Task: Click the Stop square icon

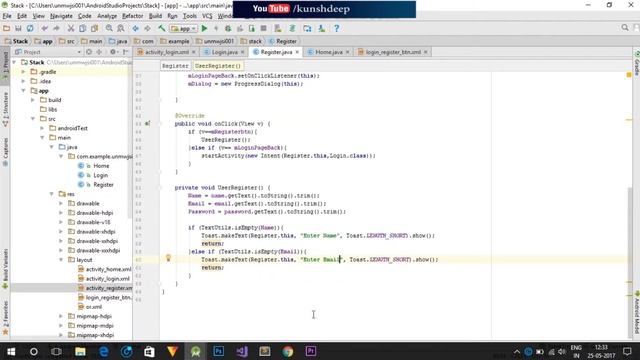Action: [x=263, y=28]
